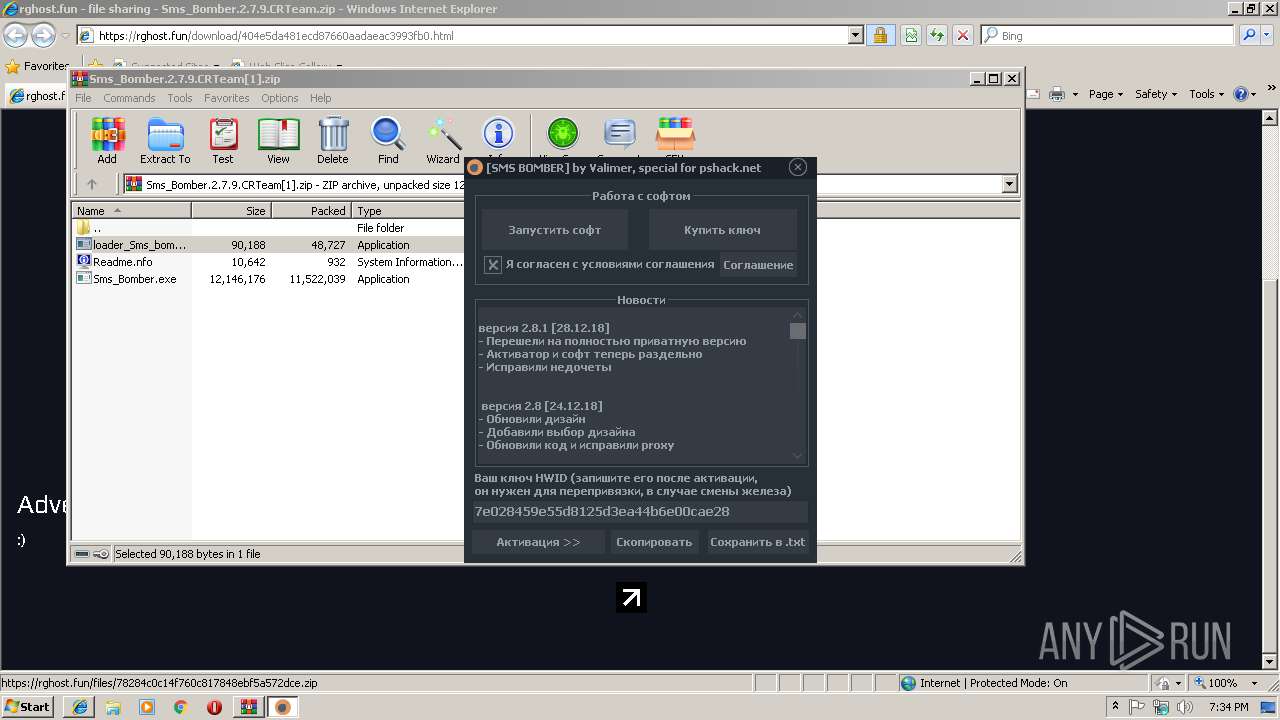Open the IE Help question-mark icon
1280x720 pixels.
click(1240, 94)
